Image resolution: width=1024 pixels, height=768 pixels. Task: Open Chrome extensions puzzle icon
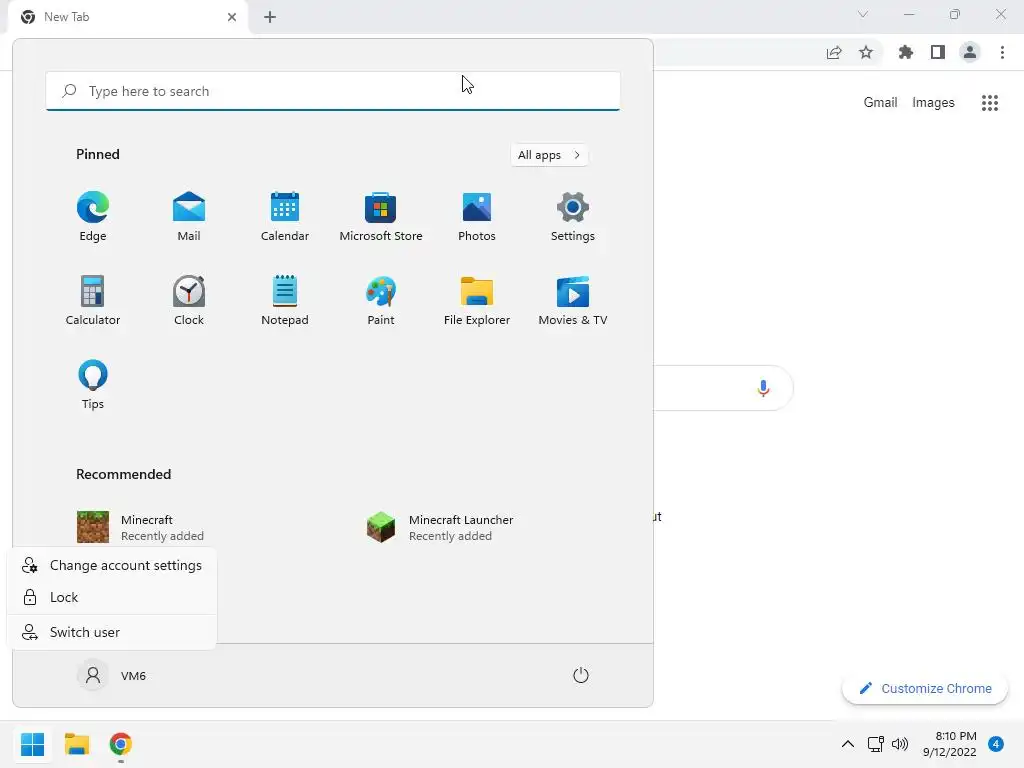click(x=906, y=52)
